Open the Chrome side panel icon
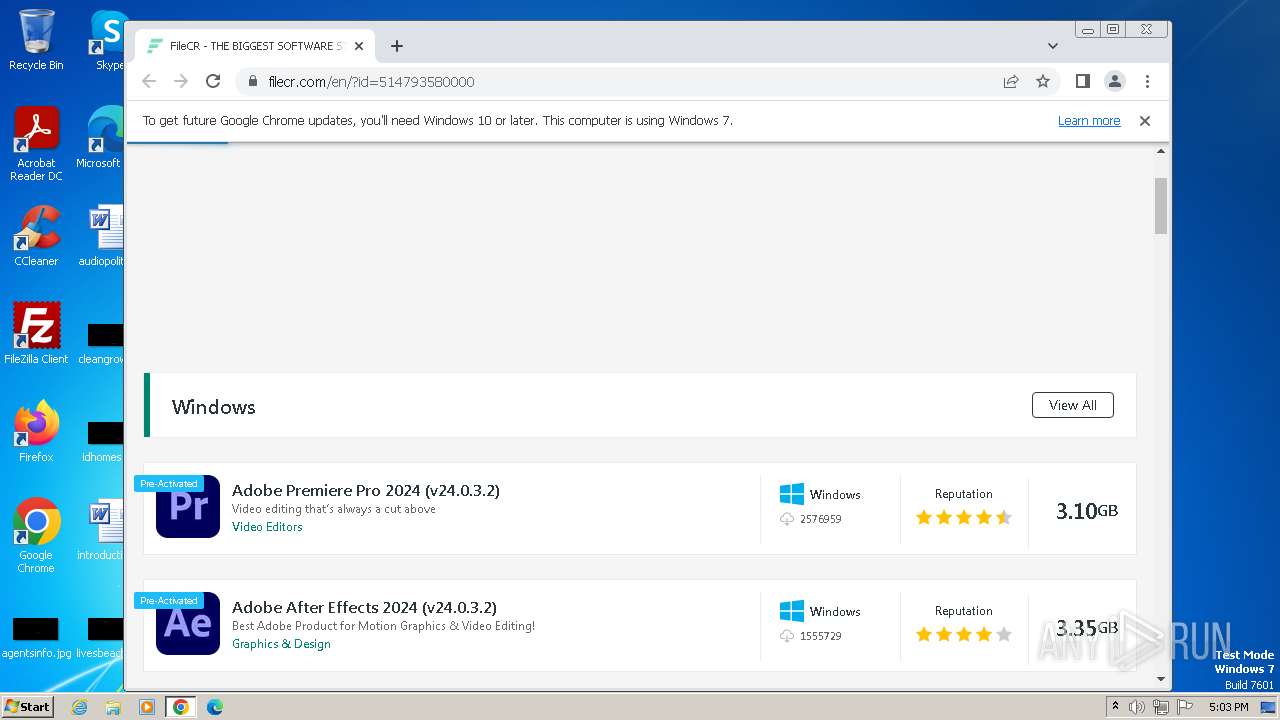Viewport: 1280px width, 720px height. click(1082, 81)
